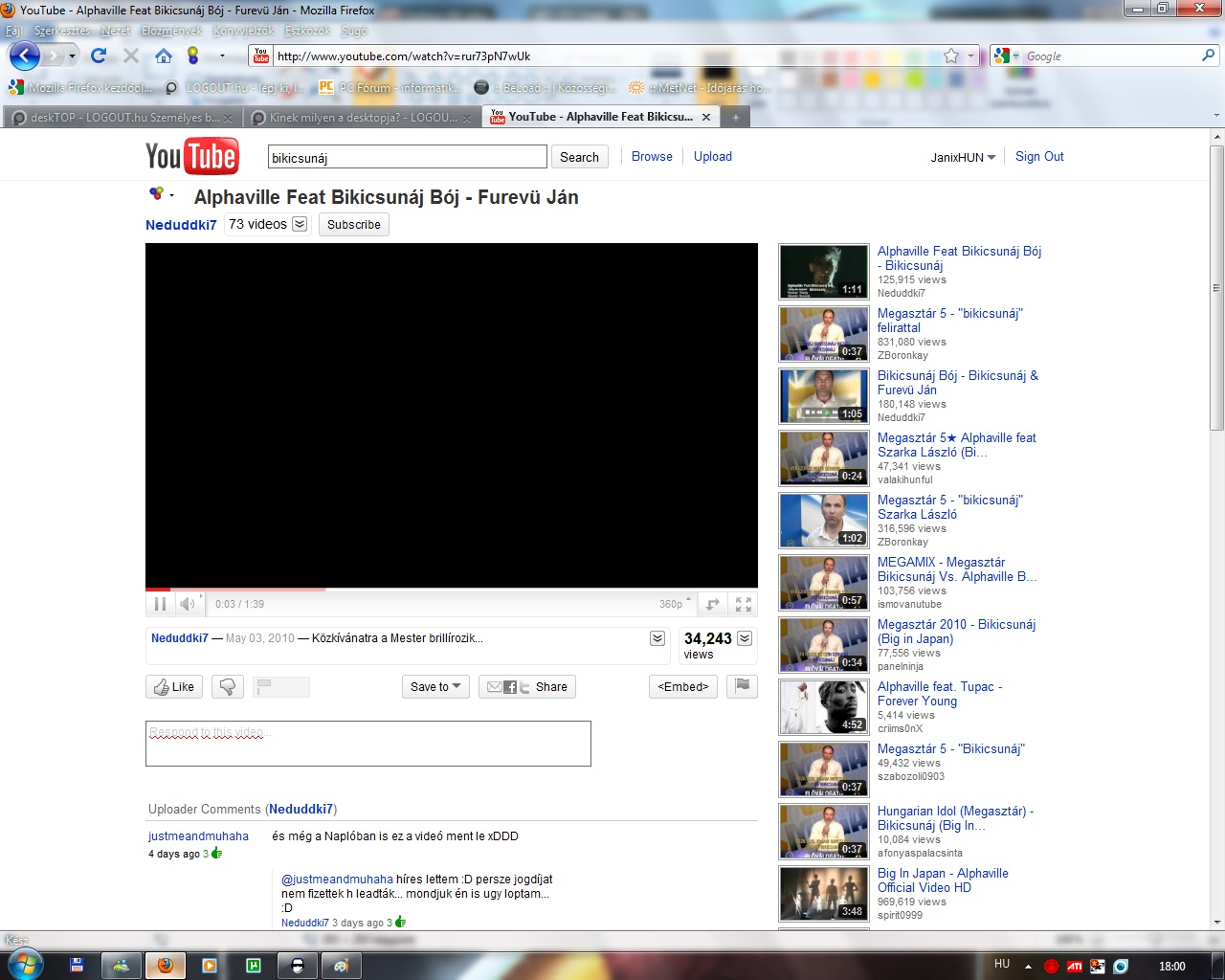Pause the video
Image resolution: width=1225 pixels, height=980 pixels.
tap(160, 604)
